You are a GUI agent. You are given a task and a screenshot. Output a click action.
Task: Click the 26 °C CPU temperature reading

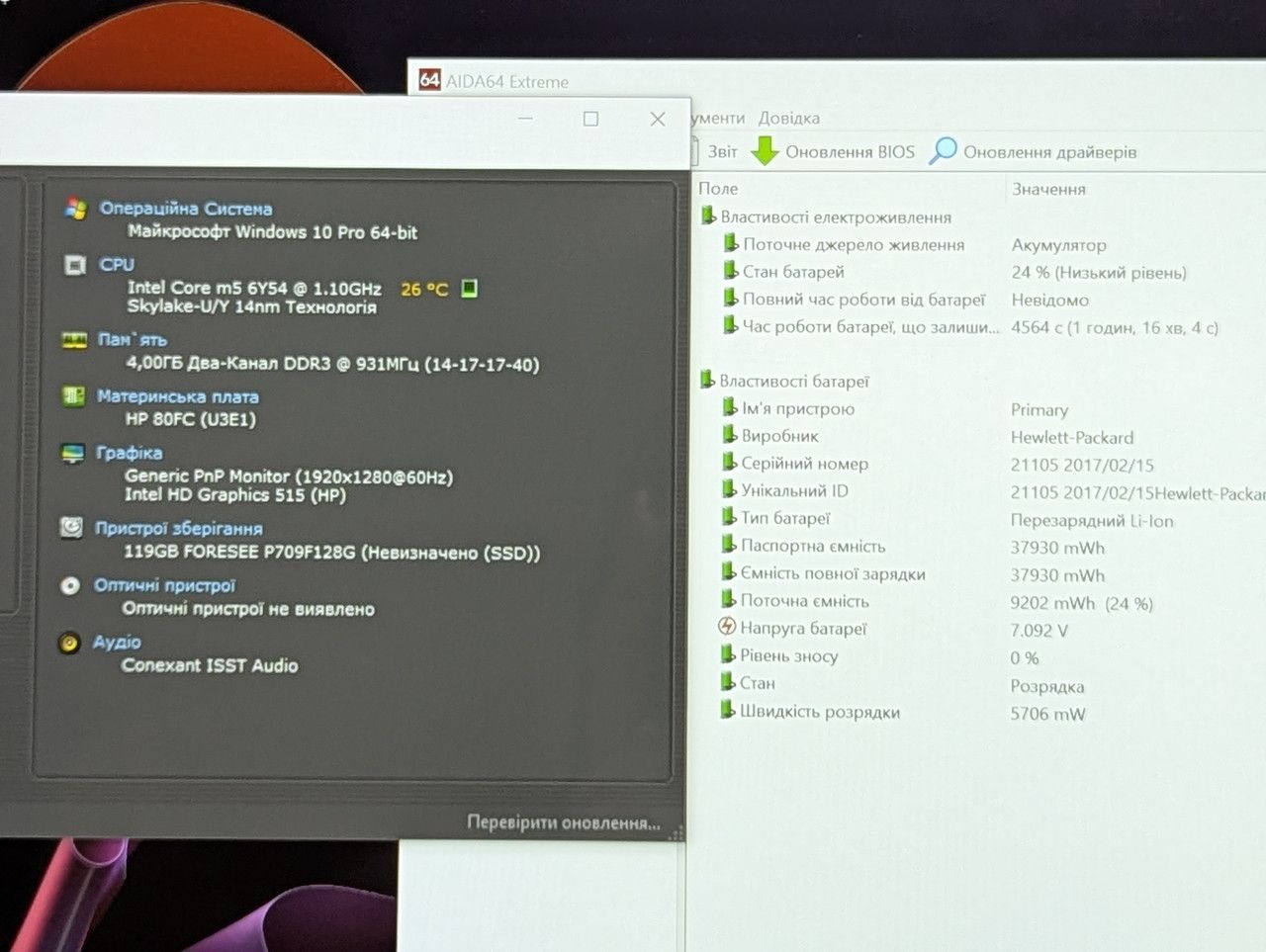click(x=424, y=289)
